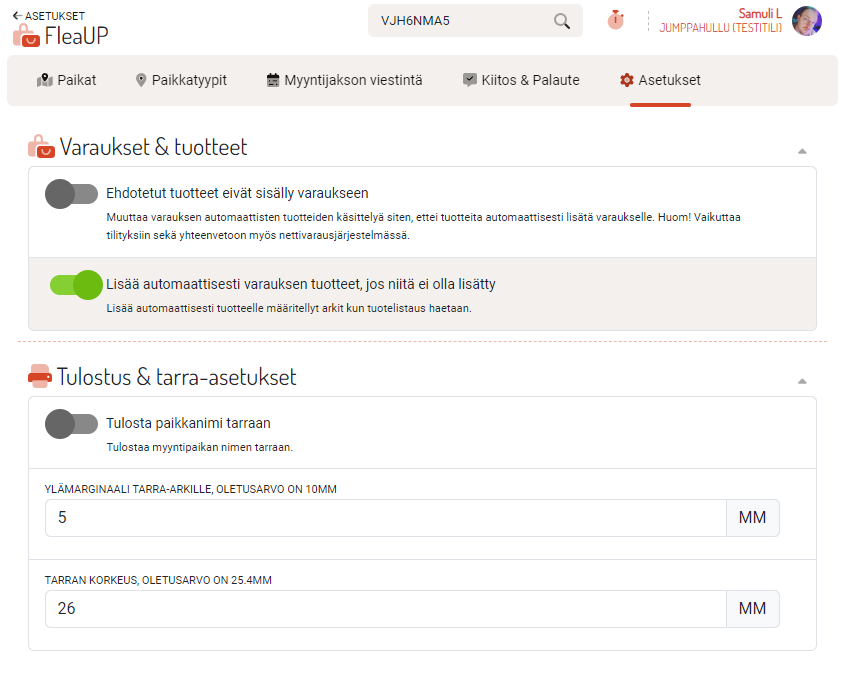Collapse the Varaukset & tuotteet section
The width and height of the screenshot is (844, 680).
[x=801, y=151]
